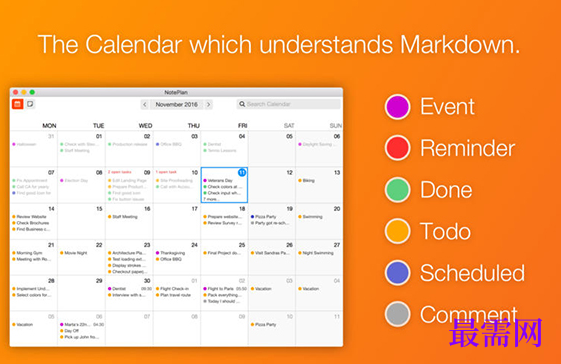Open the November 2016 month label
561x364 pixels.
click(176, 105)
